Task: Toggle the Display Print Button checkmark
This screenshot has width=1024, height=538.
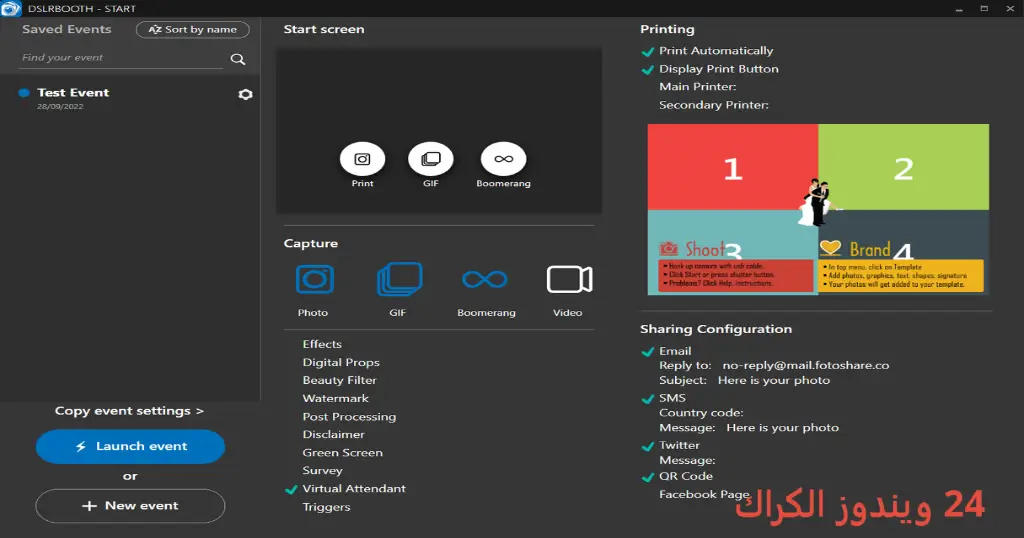Action: [648, 70]
